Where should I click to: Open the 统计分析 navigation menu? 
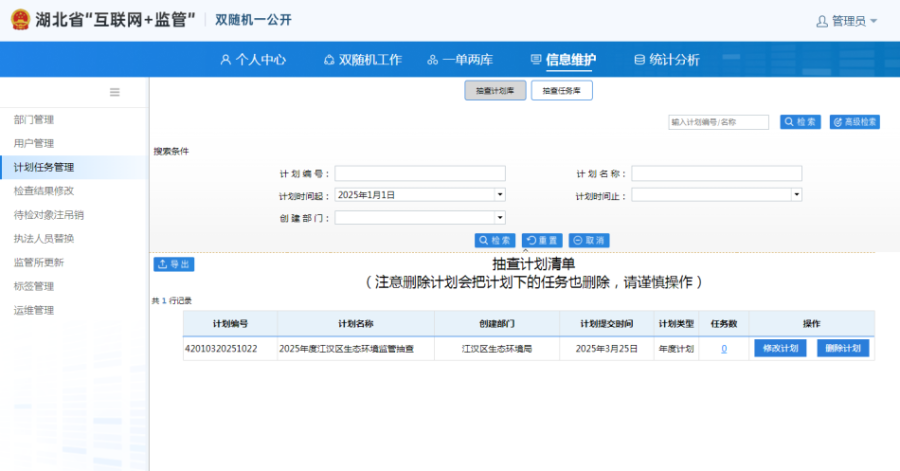coord(667,60)
